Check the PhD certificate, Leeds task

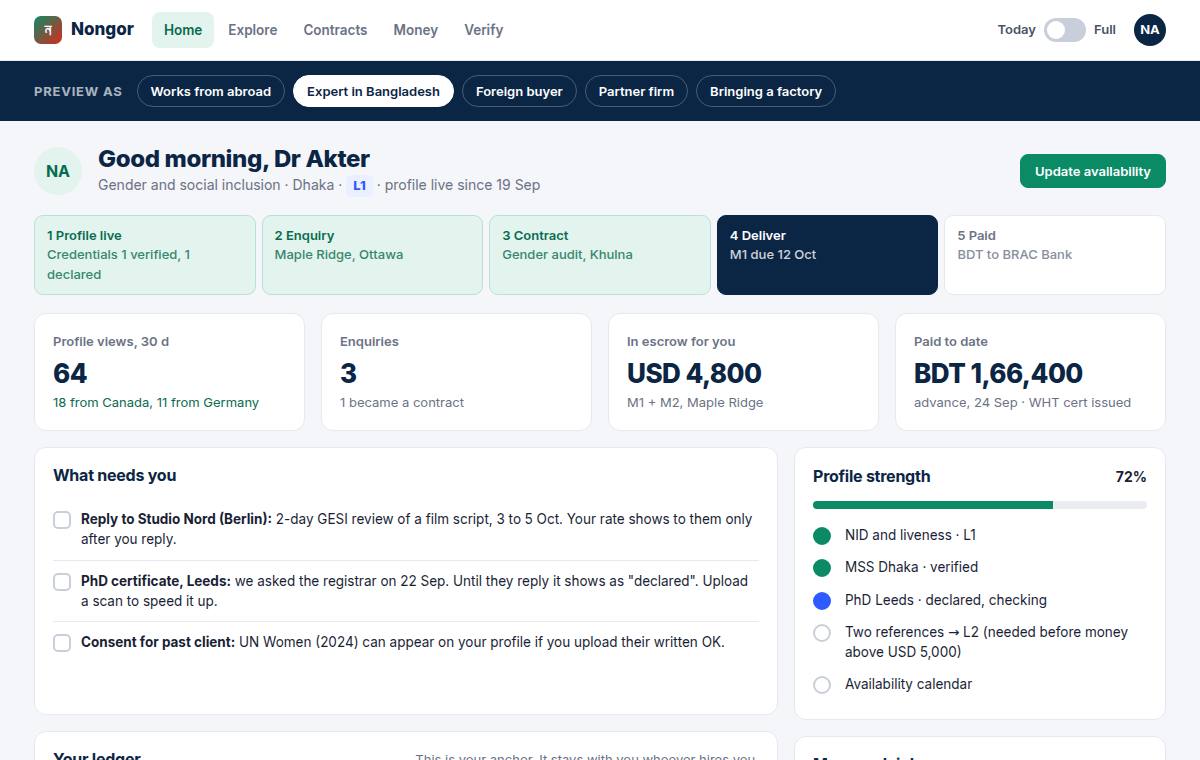(x=62, y=582)
